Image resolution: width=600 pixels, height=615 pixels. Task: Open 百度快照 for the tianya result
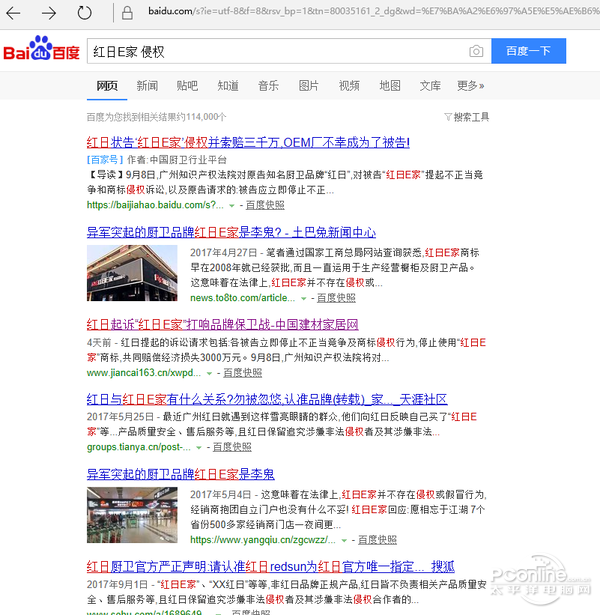pyautogui.click(x=232, y=447)
